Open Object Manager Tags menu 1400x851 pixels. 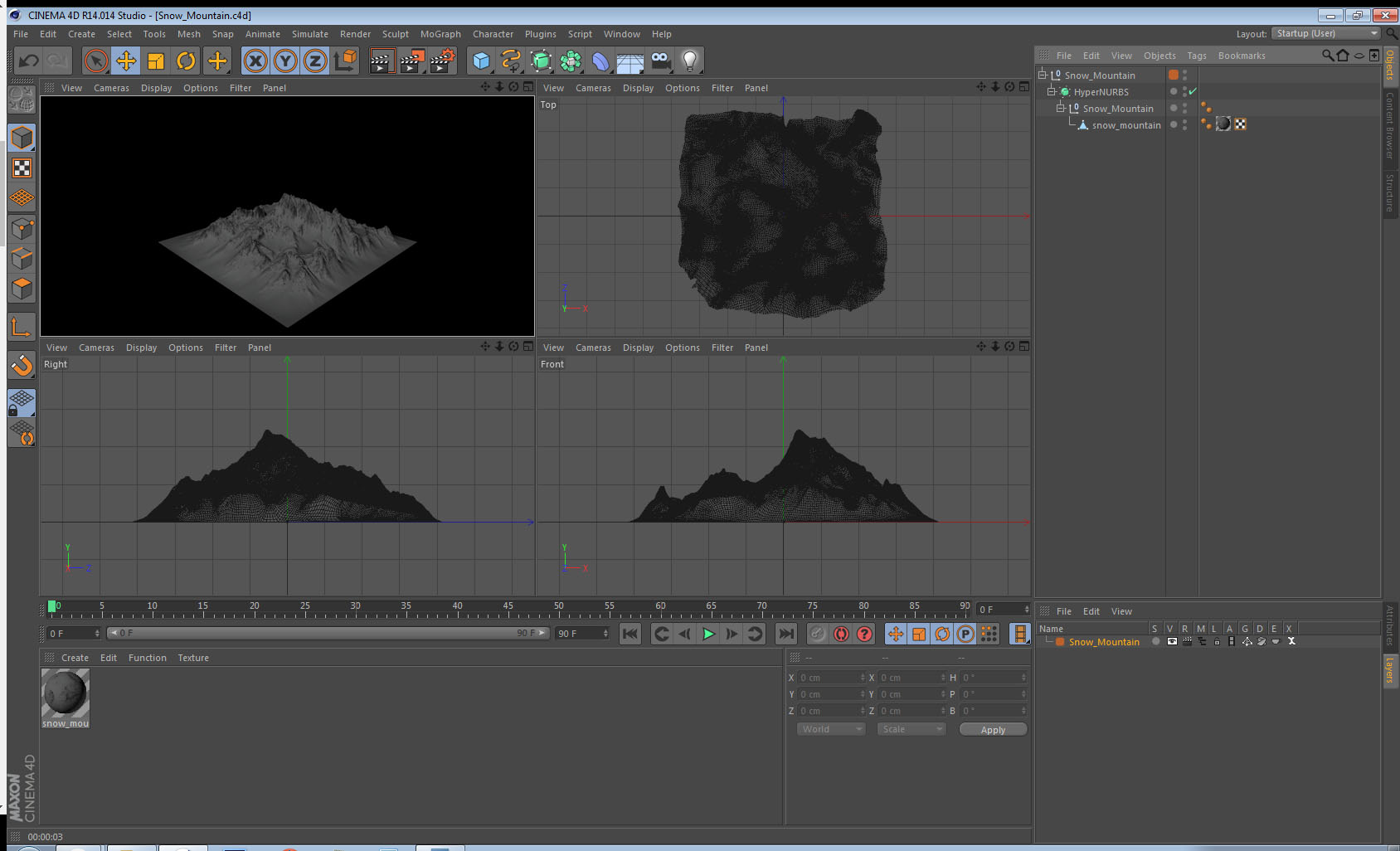1196,56
